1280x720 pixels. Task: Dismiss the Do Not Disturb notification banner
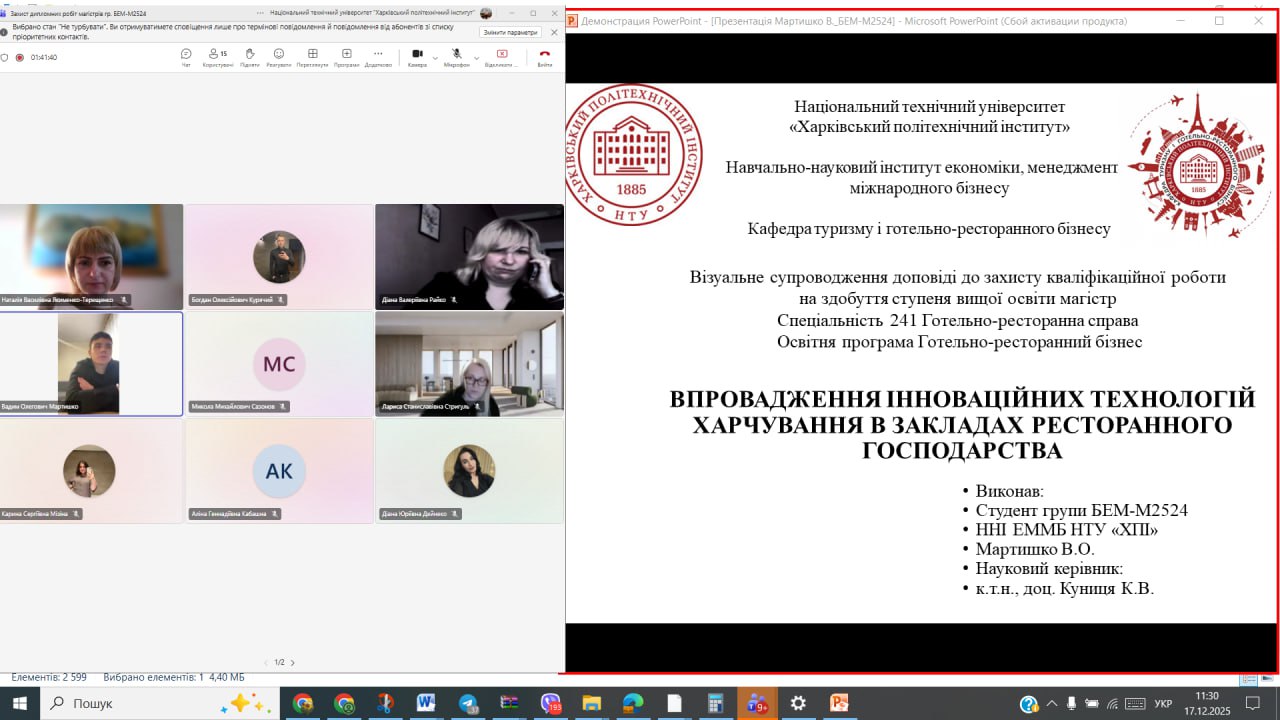[555, 32]
